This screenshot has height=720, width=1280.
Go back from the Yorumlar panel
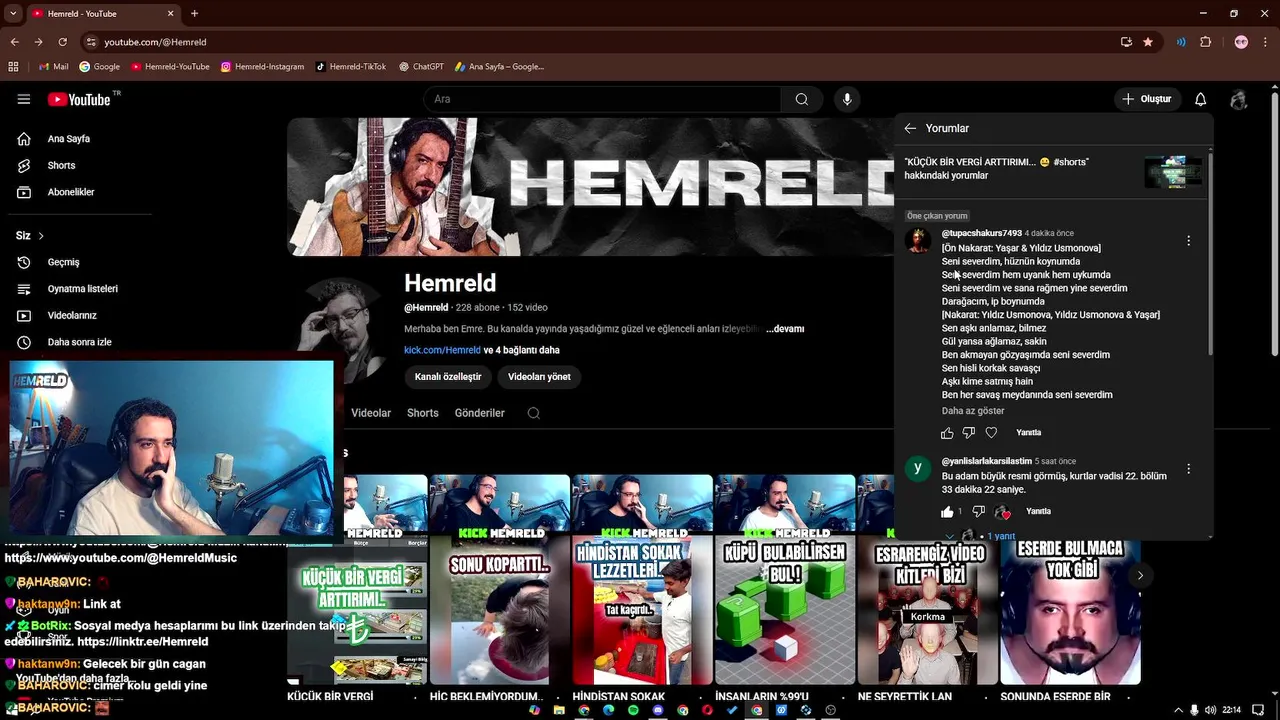910,128
